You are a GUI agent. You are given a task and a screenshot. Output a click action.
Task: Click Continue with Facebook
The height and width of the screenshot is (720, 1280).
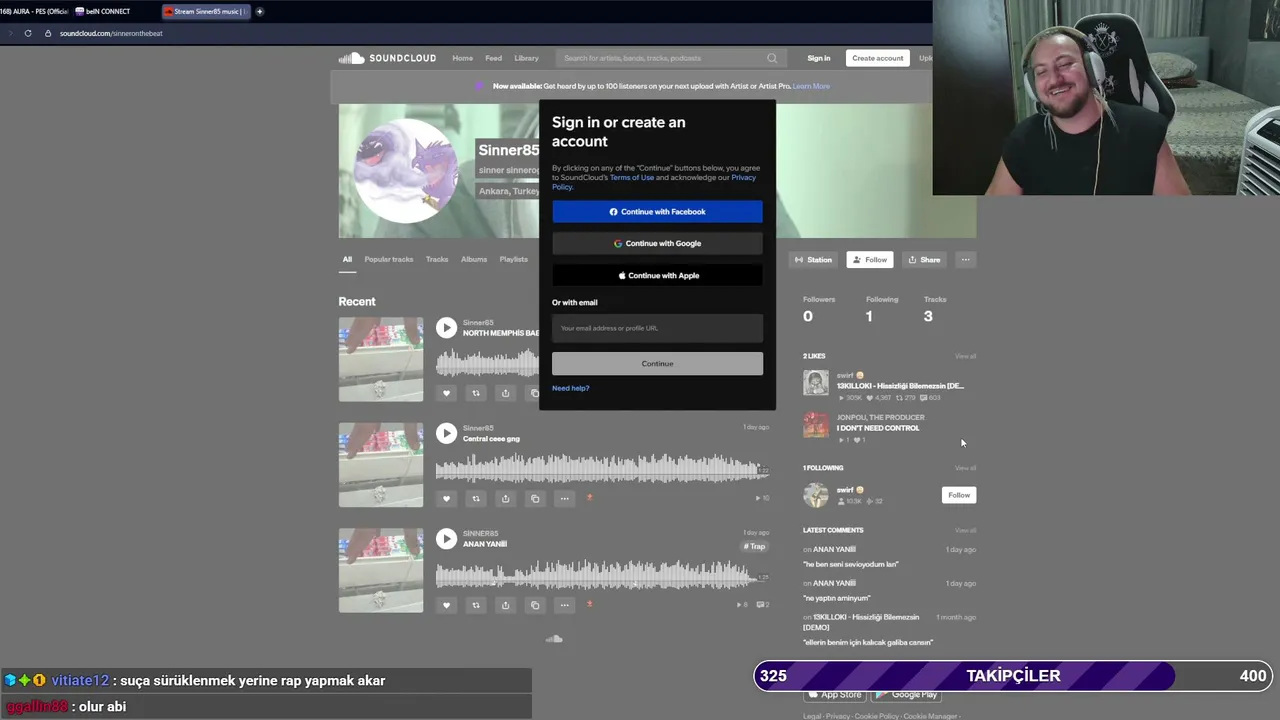657,212
